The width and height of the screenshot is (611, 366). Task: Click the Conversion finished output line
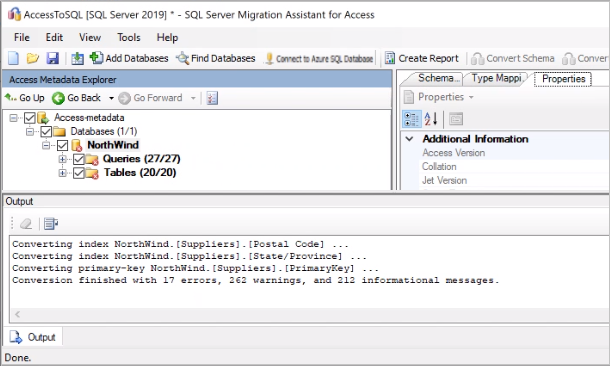click(256, 280)
